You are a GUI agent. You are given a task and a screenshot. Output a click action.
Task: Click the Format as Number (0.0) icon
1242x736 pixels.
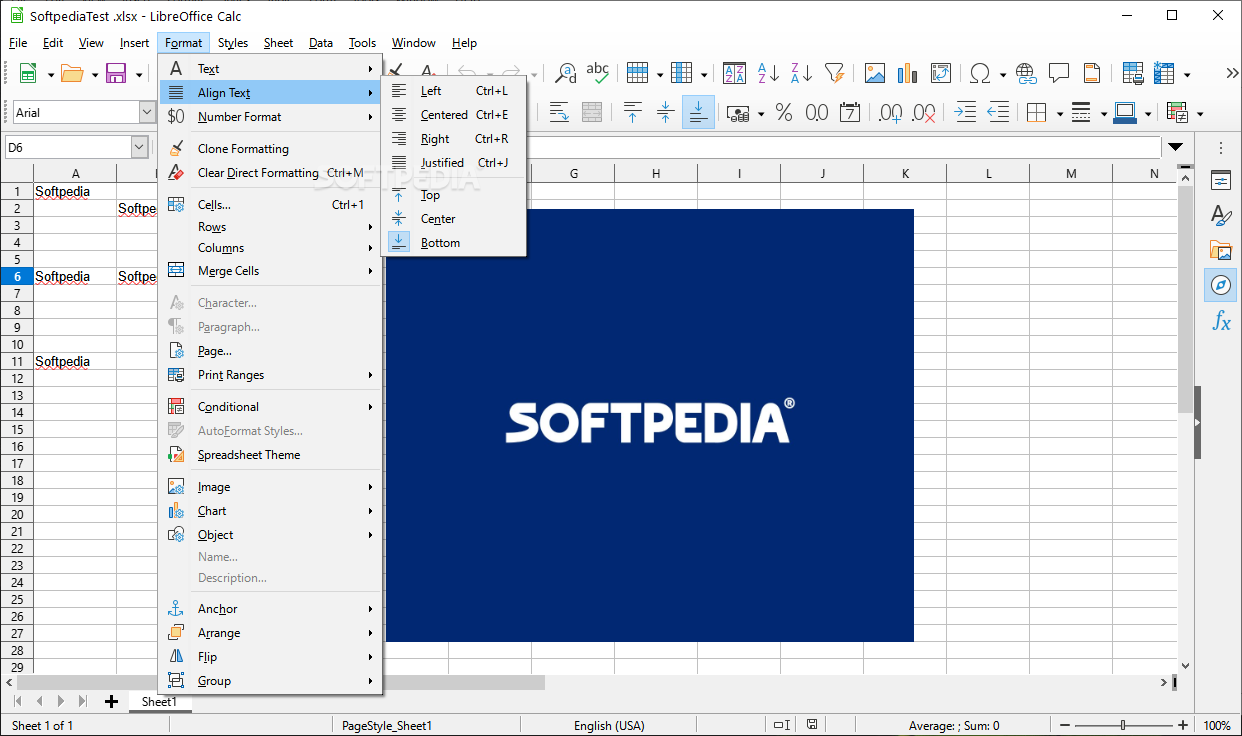[x=817, y=113]
